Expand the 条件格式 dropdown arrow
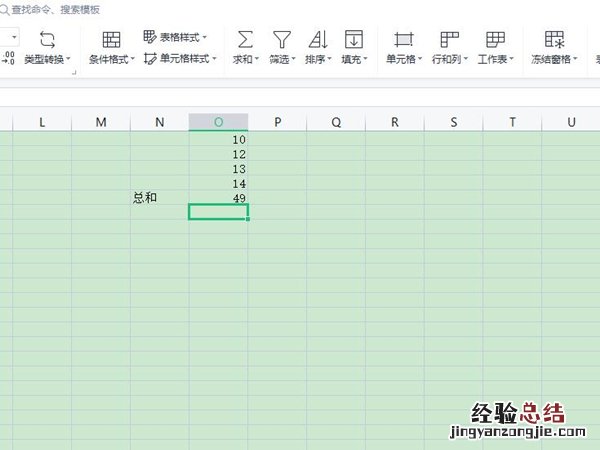 (133, 59)
